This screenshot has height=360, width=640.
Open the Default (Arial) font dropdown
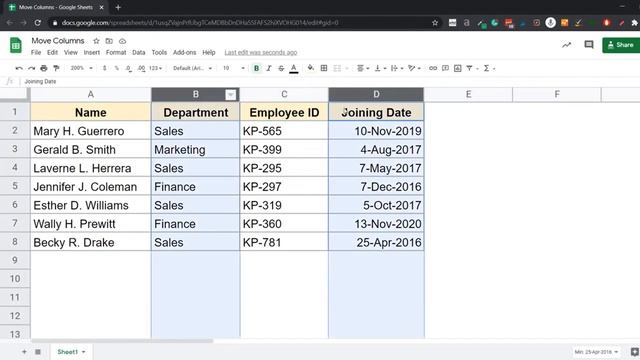pyautogui.click(x=192, y=68)
